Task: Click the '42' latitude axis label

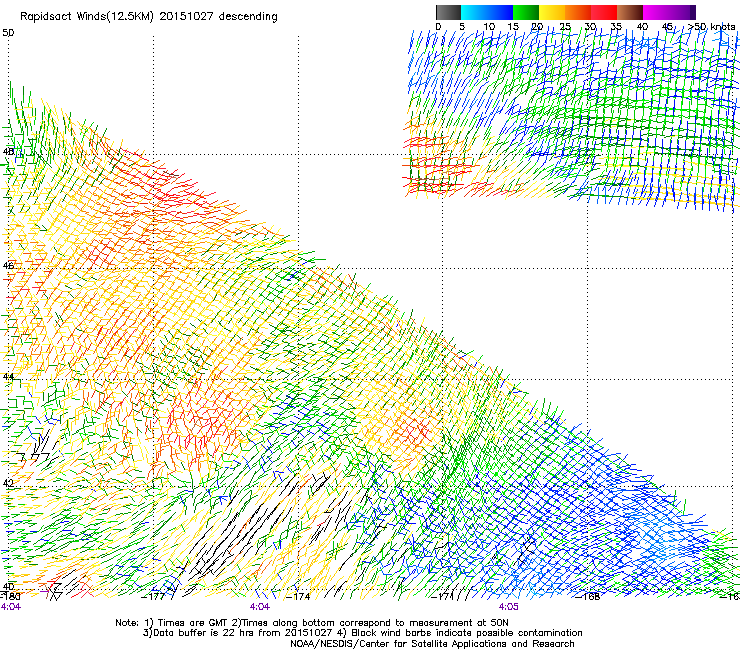Action: click(8, 483)
